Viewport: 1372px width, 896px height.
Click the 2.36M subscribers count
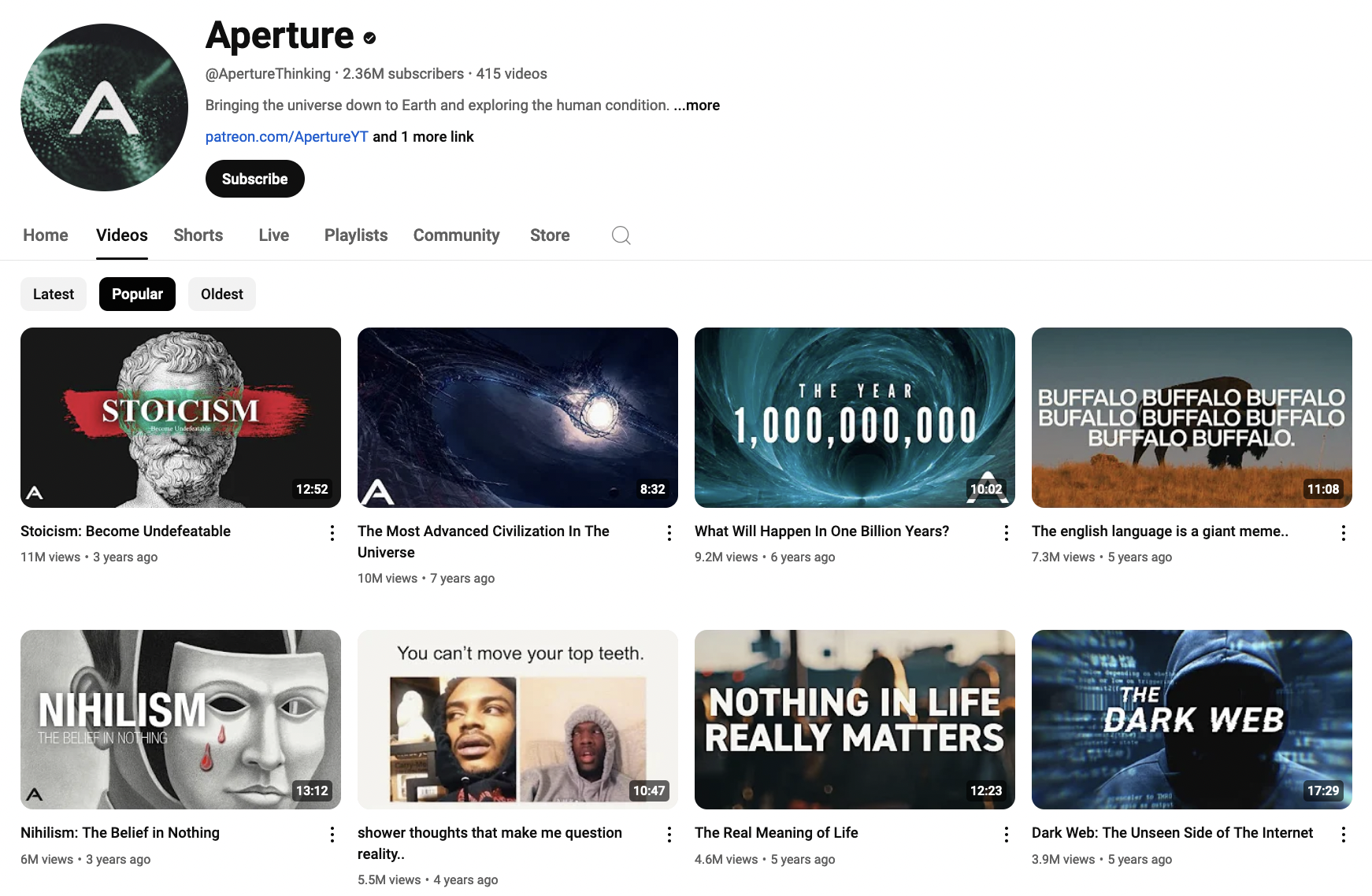[x=403, y=74]
